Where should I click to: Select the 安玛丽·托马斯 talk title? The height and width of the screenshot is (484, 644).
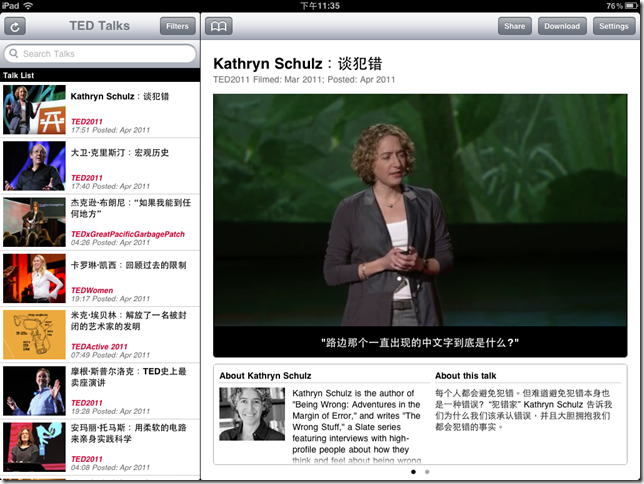129,433
